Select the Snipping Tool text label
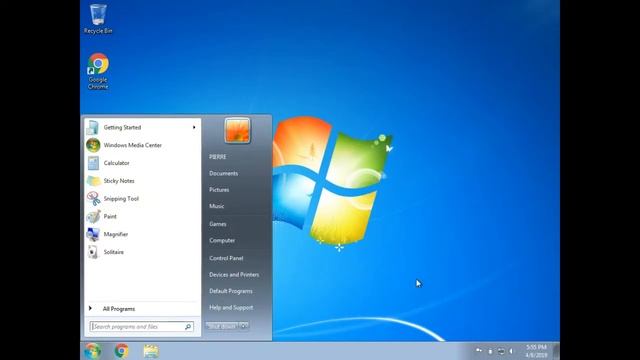Viewport: 640px width, 360px height. tap(121, 199)
